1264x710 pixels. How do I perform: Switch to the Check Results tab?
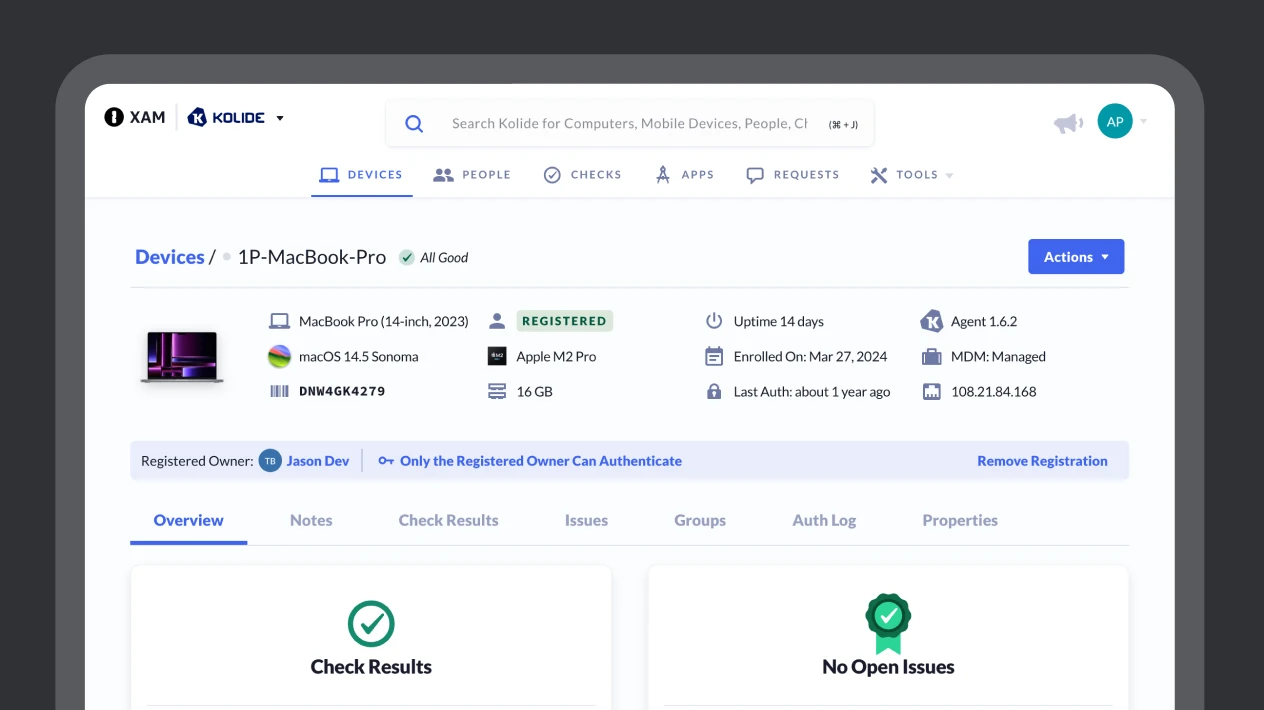pyautogui.click(x=448, y=520)
